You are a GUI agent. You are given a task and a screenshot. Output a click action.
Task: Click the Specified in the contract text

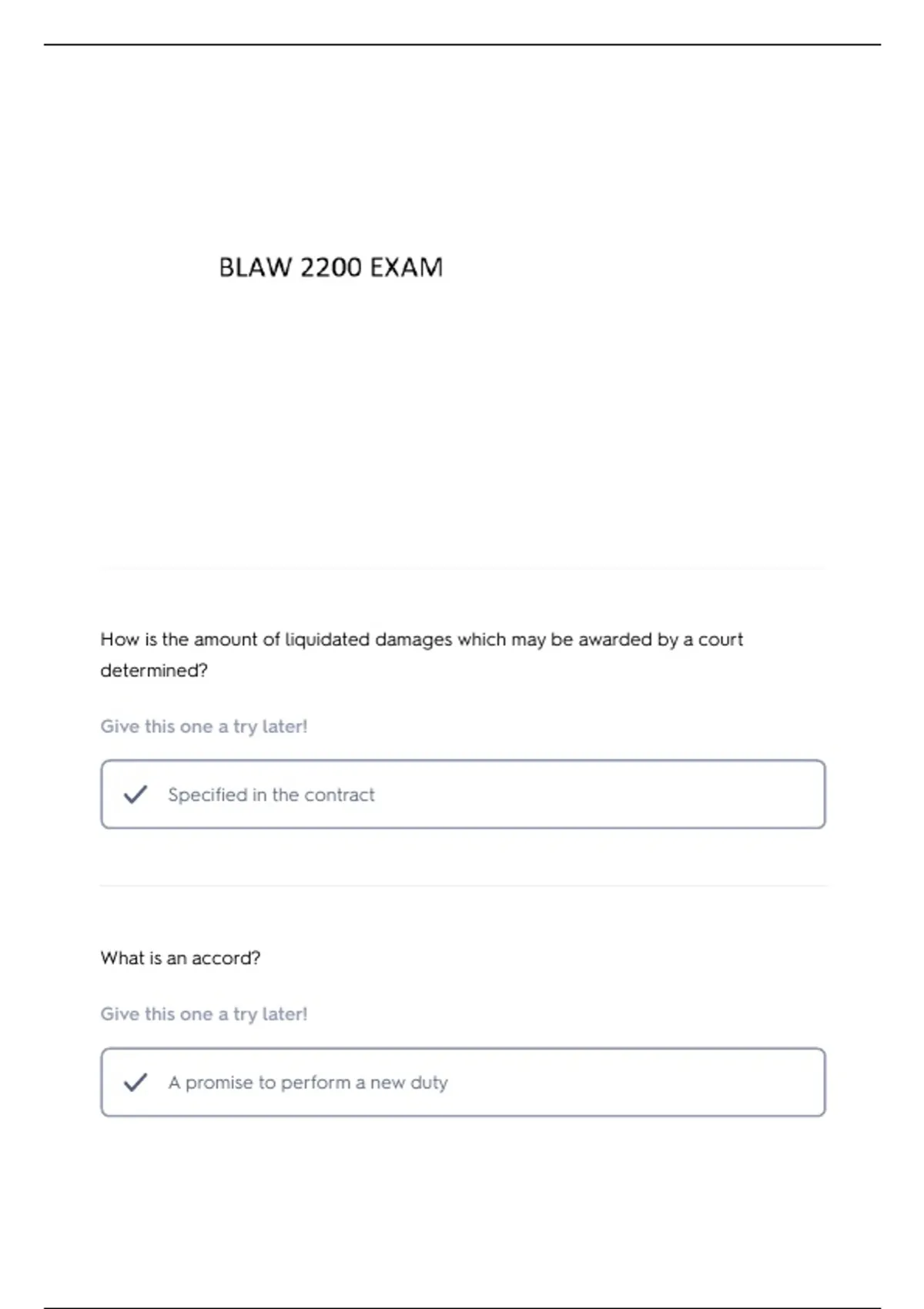click(271, 795)
